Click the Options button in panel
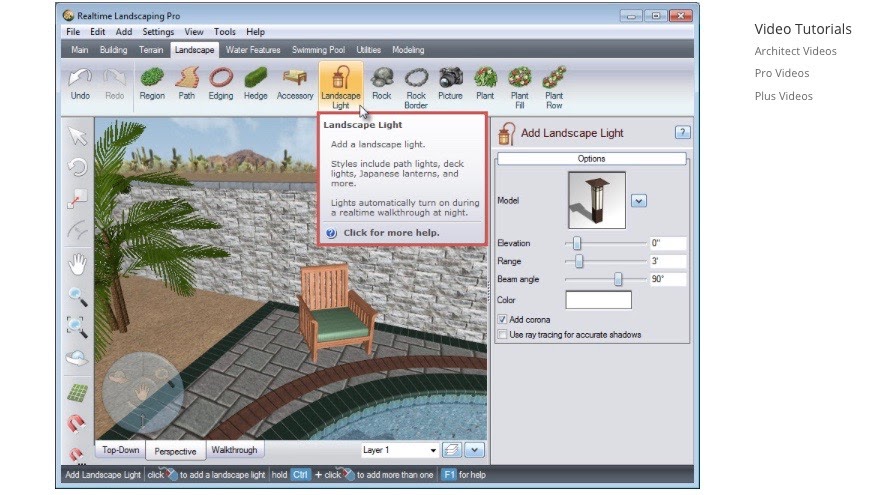Viewport: 880px width, 495px height. click(592, 159)
